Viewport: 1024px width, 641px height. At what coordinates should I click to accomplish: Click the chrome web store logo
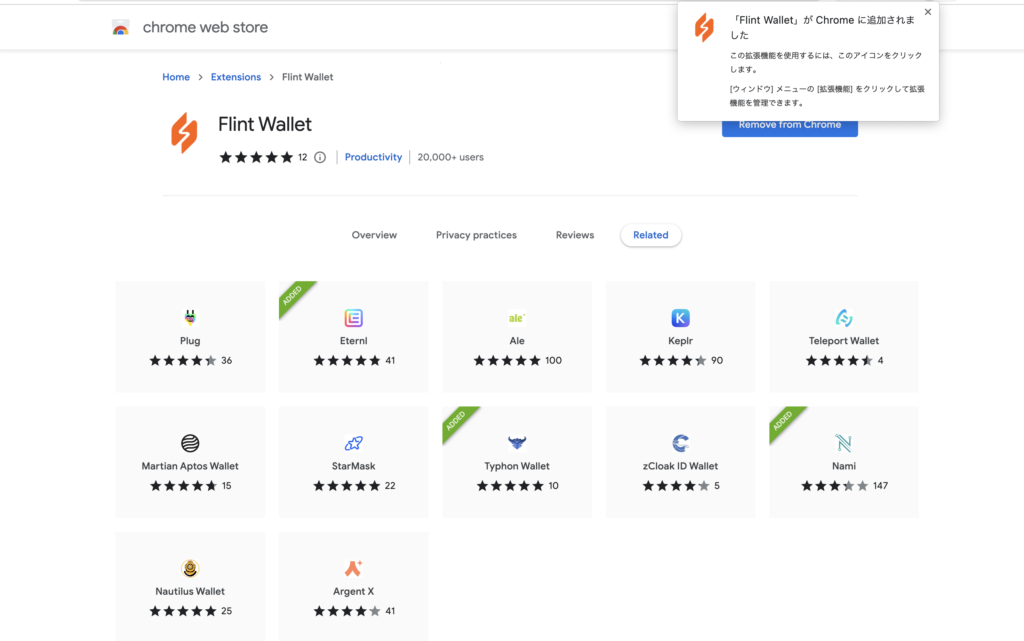tap(121, 27)
